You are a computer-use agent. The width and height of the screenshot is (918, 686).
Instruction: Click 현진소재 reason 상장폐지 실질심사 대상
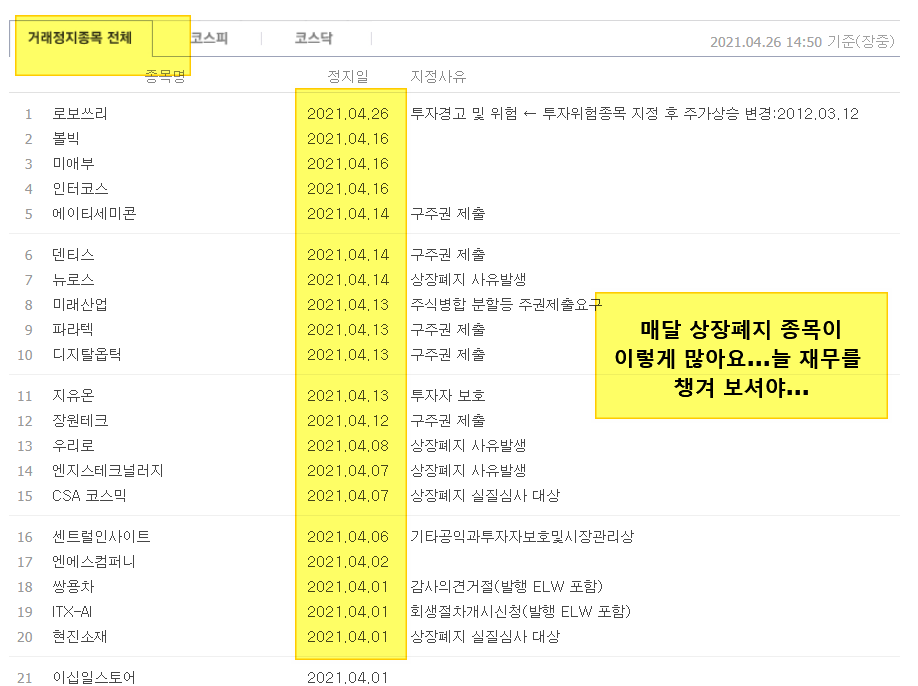click(485, 637)
